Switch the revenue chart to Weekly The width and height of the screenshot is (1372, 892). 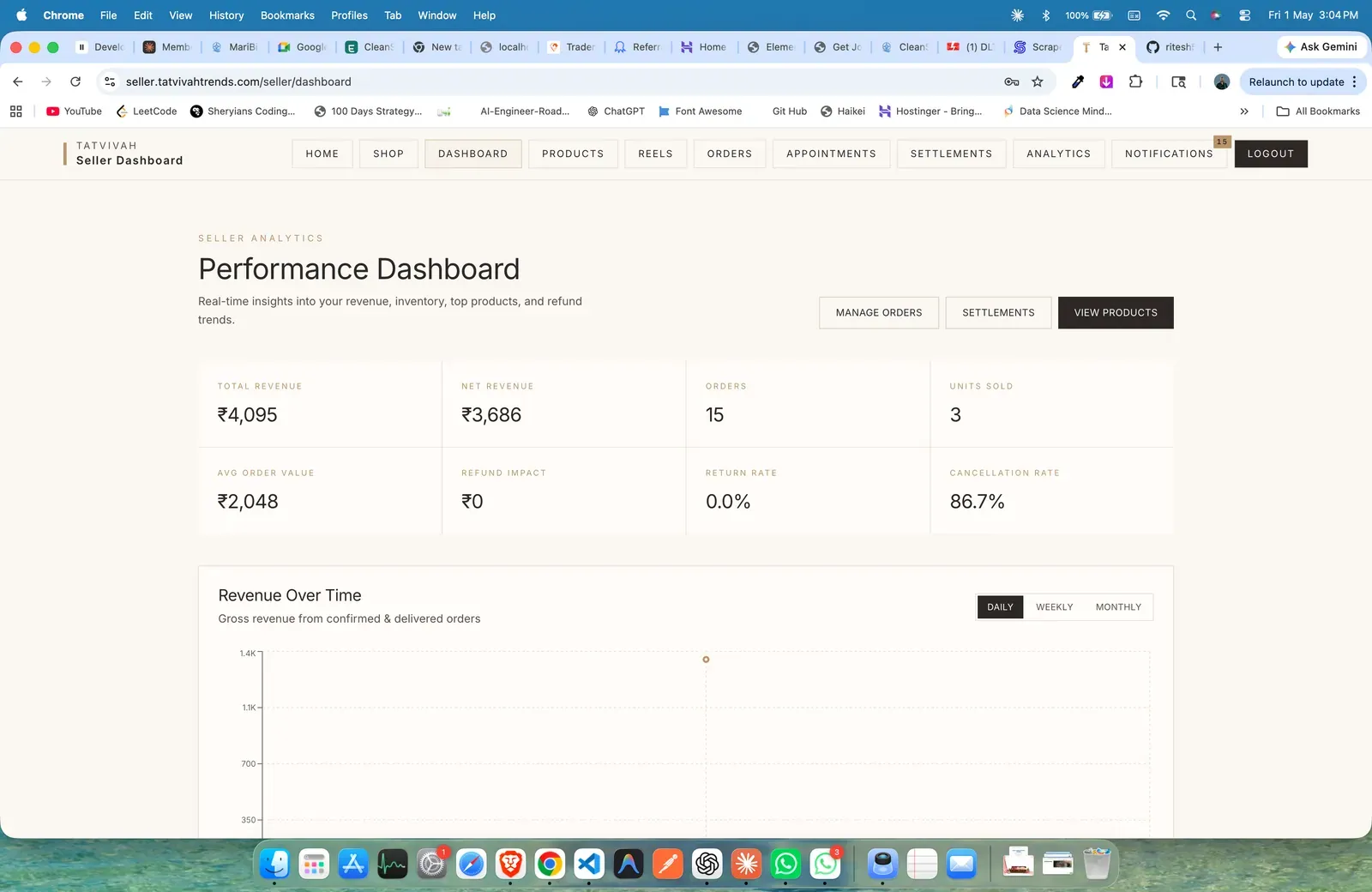tap(1054, 607)
